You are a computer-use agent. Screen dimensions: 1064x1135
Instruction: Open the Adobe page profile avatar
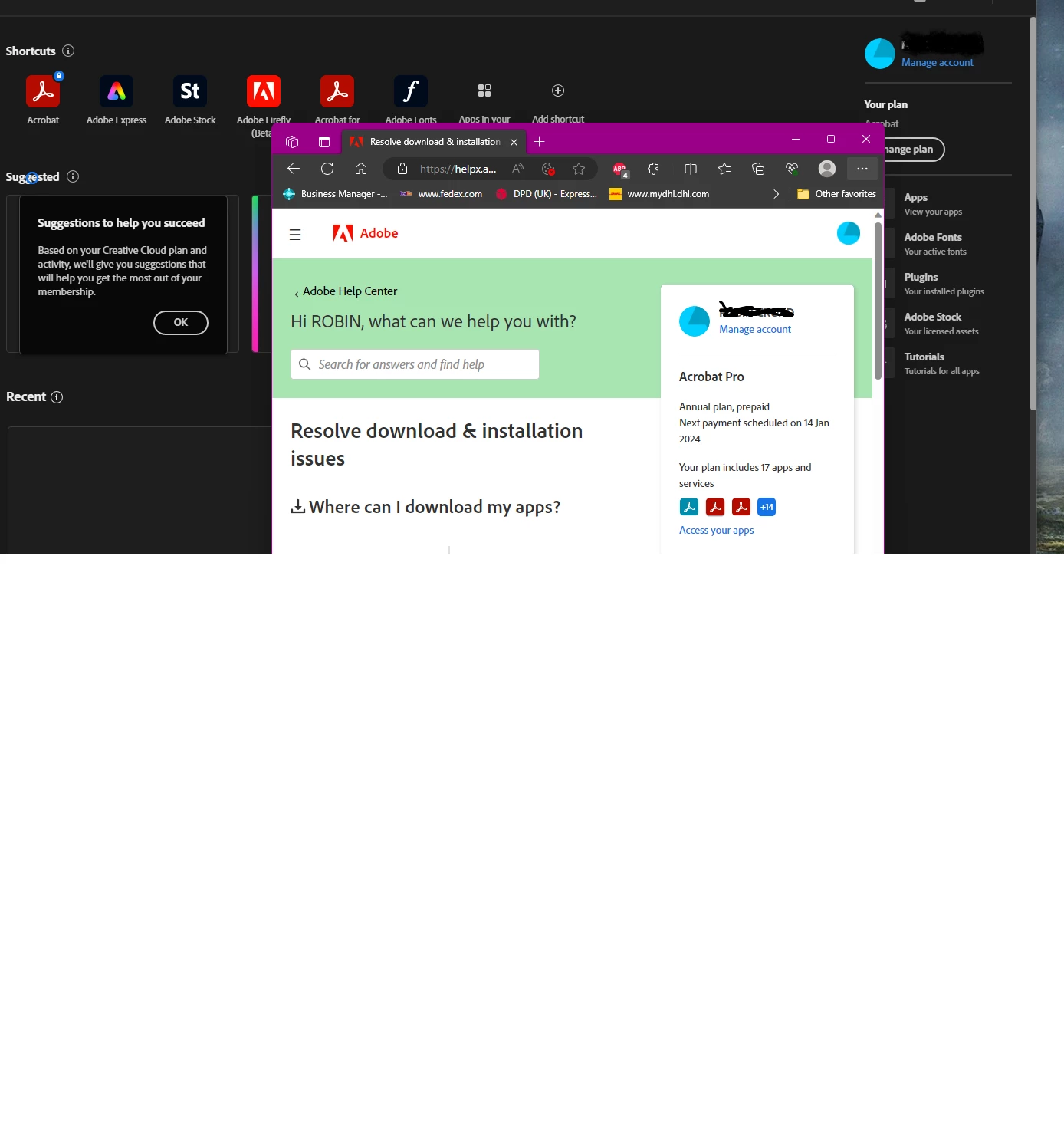click(x=849, y=233)
